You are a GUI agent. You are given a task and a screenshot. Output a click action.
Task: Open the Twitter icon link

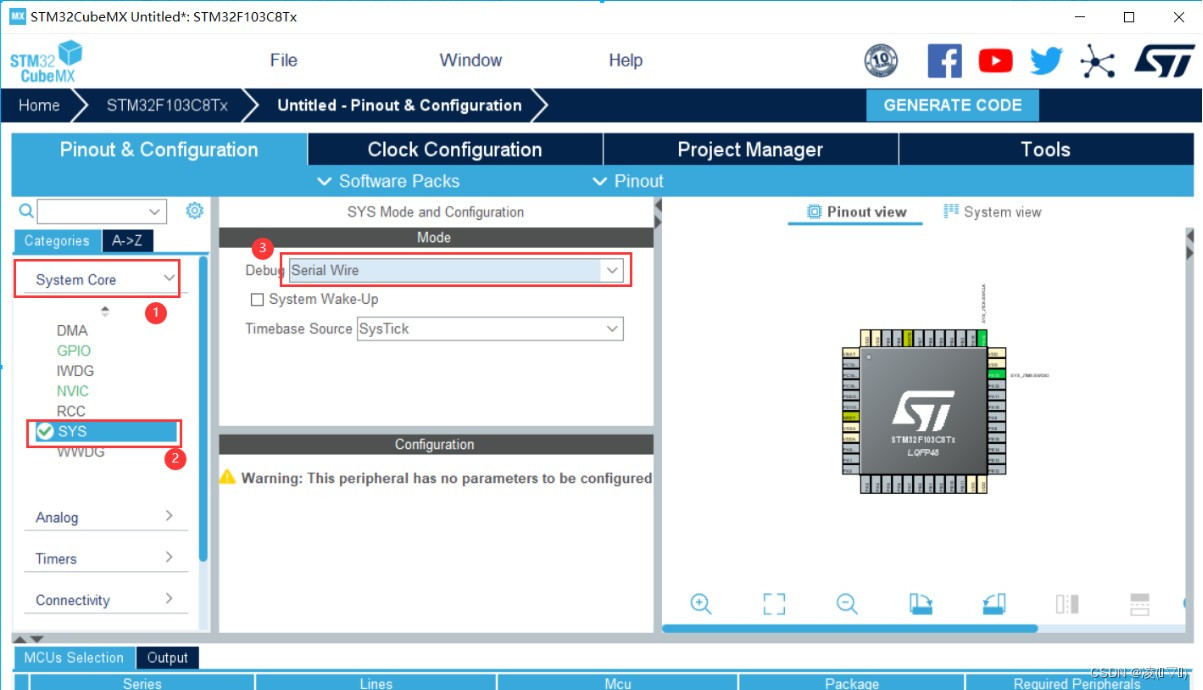point(1046,62)
